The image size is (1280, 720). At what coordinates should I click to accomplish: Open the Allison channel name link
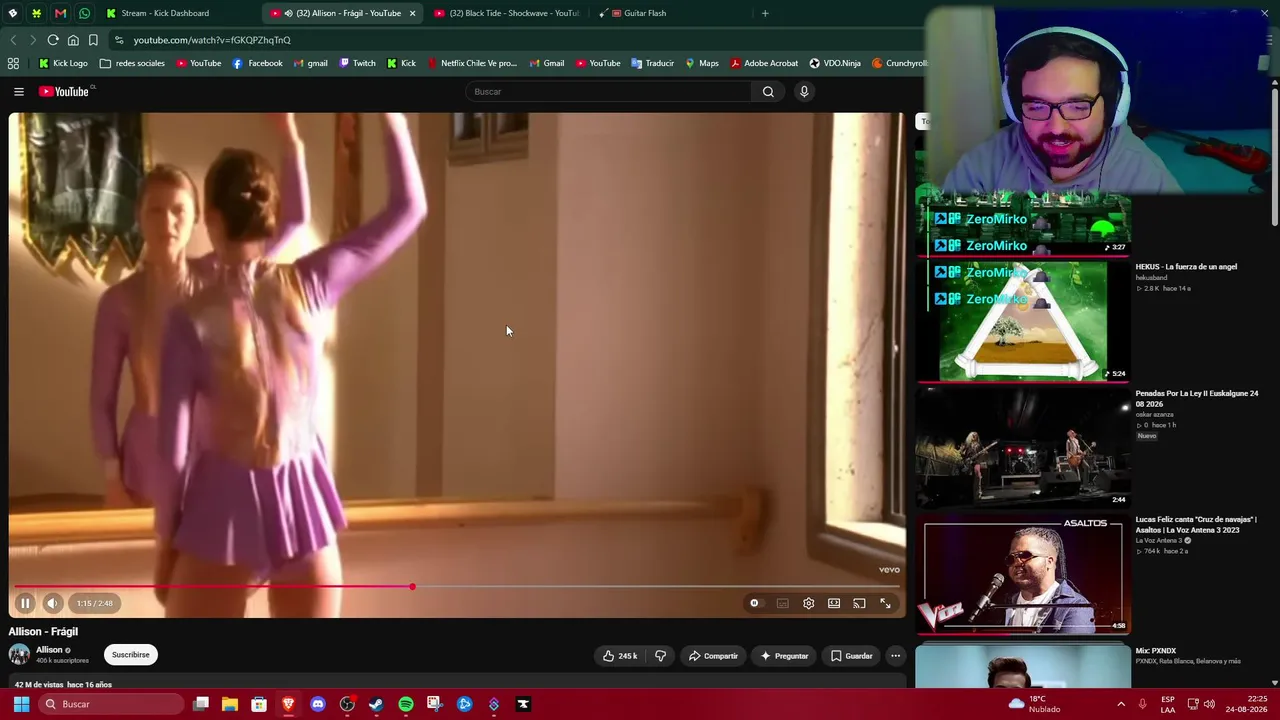49,650
